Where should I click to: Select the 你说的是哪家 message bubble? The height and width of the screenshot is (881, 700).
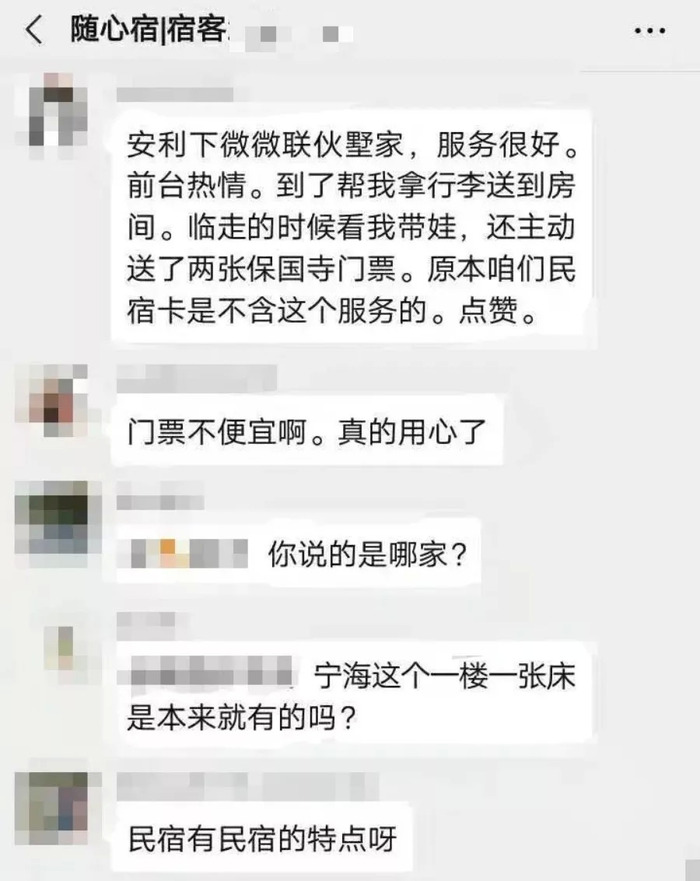(298, 553)
